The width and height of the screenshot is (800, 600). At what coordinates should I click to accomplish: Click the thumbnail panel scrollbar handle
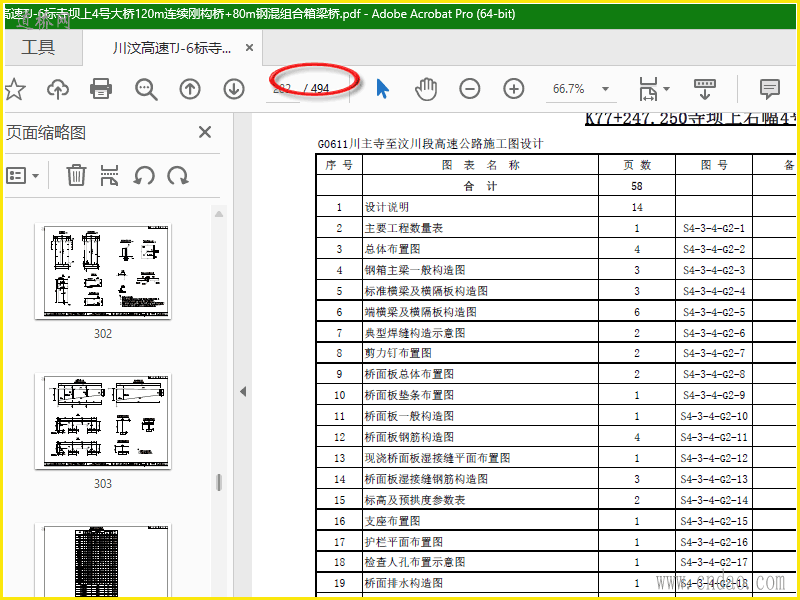point(219,482)
